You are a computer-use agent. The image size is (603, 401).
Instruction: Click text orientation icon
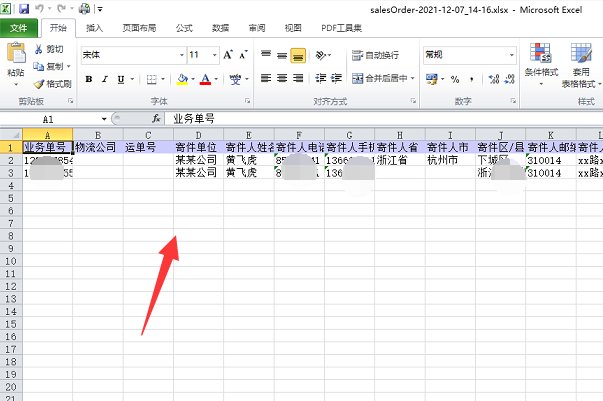[321, 55]
